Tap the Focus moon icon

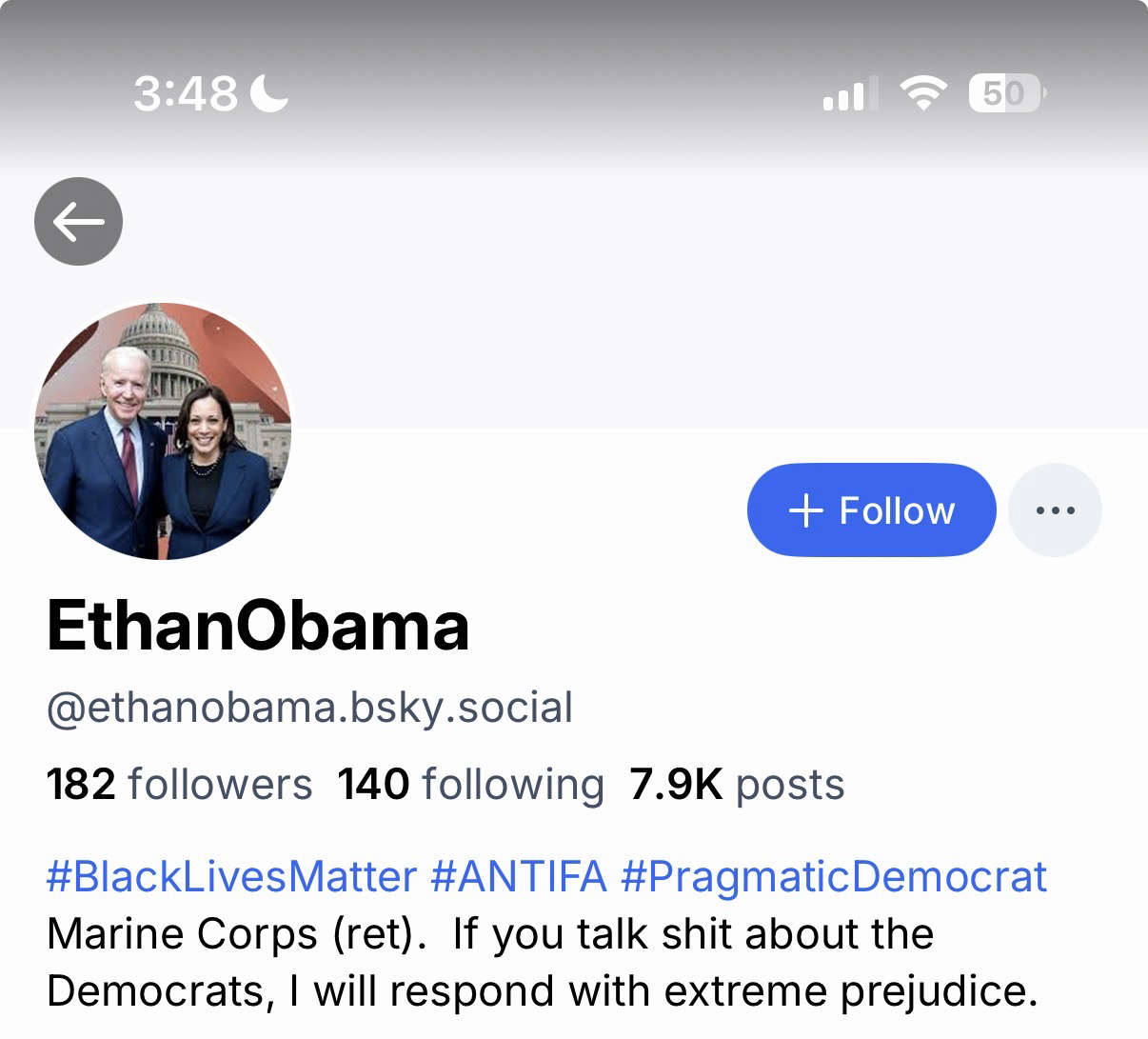269,93
